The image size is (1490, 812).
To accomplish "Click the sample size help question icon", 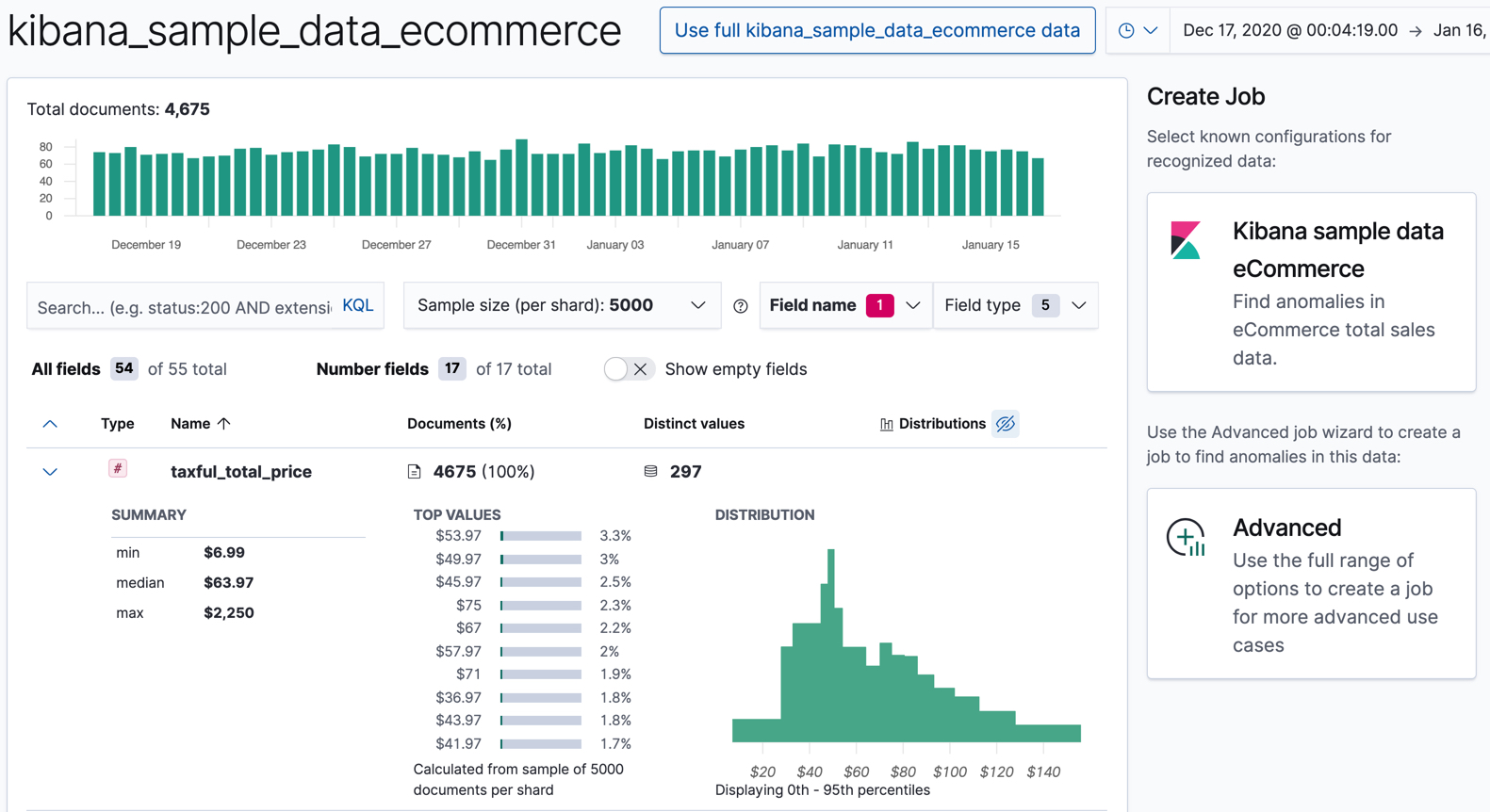I will pyautogui.click(x=741, y=306).
